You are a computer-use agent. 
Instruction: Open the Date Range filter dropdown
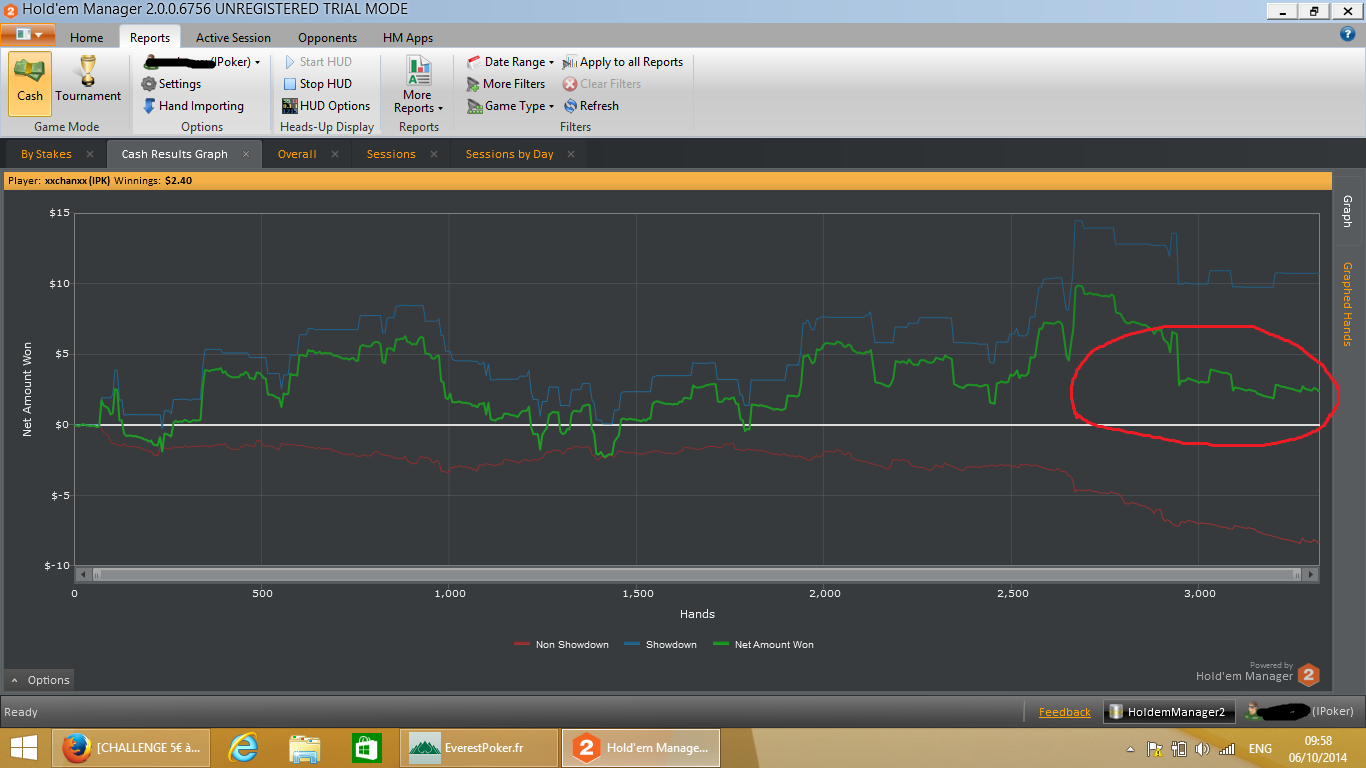510,62
